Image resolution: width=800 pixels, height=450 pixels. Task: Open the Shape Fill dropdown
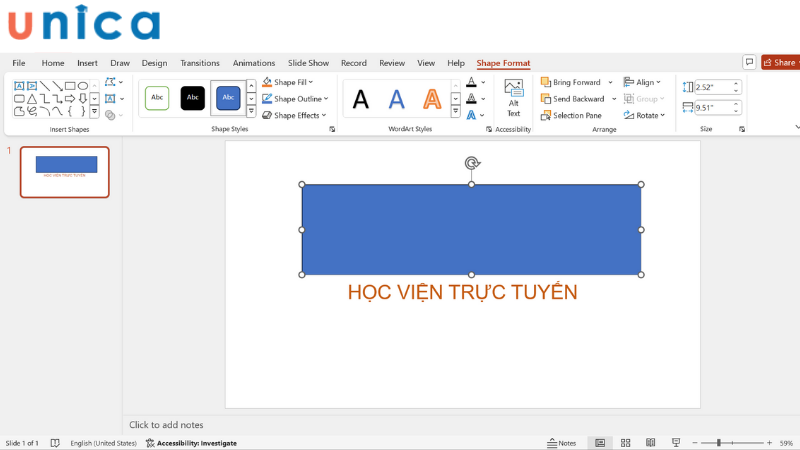click(x=288, y=82)
